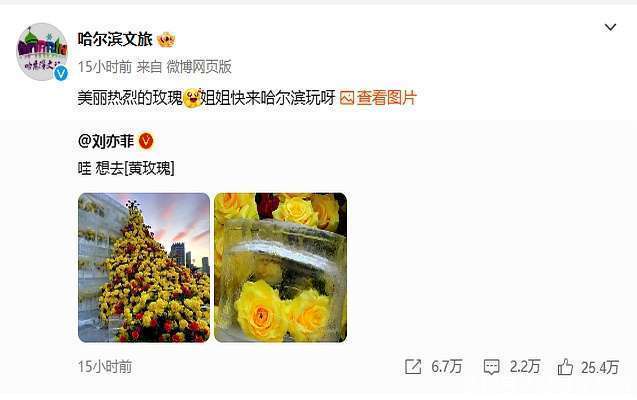
Task: Click the crown membership badge icon
Action: click(x=166, y=39)
